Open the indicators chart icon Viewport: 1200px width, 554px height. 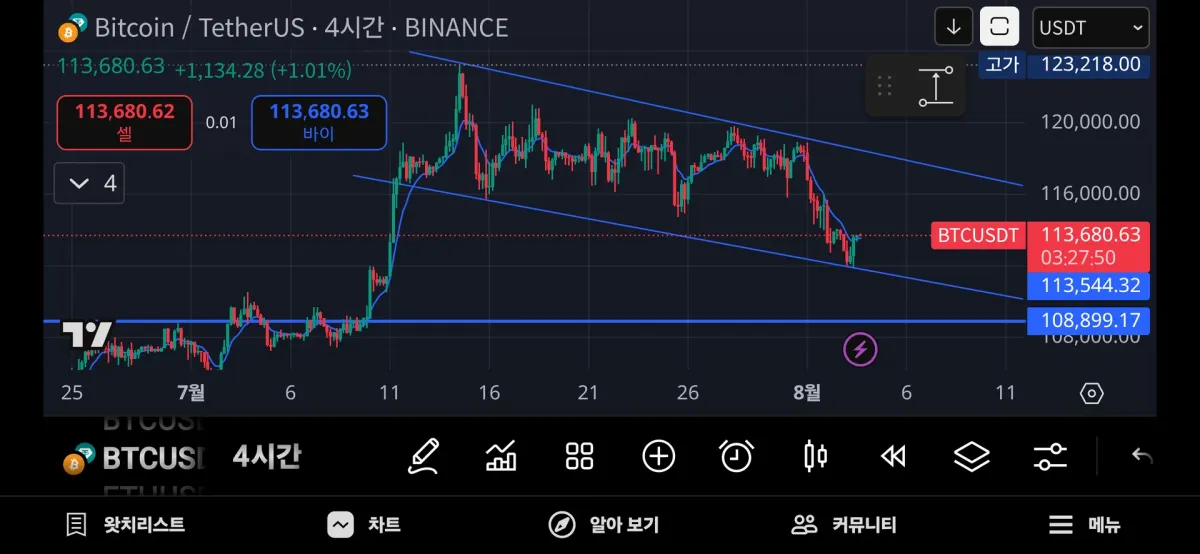(x=501, y=457)
